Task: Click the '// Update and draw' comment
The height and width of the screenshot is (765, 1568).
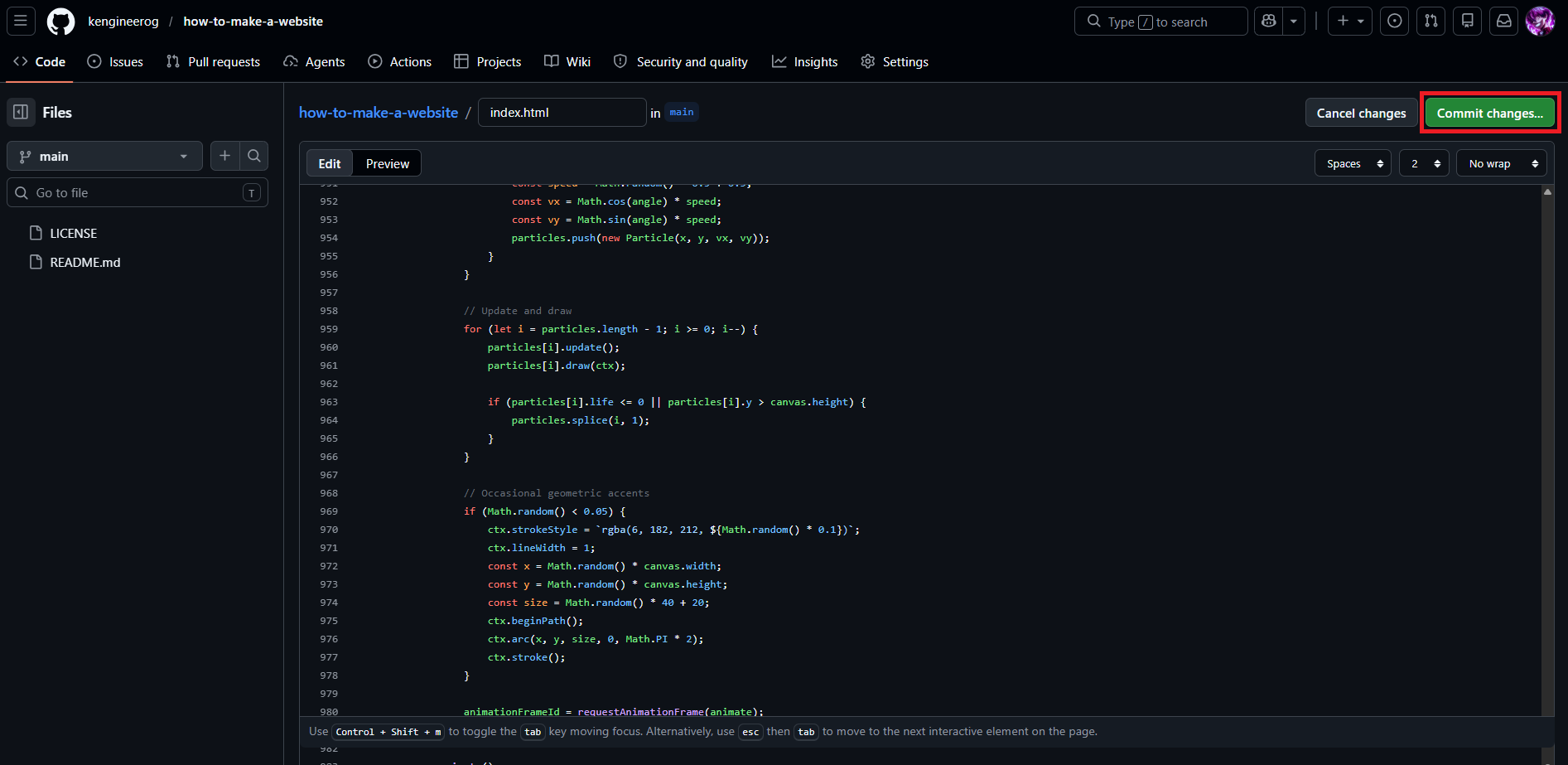Action: pyautogui.click(x=518, y=311)
